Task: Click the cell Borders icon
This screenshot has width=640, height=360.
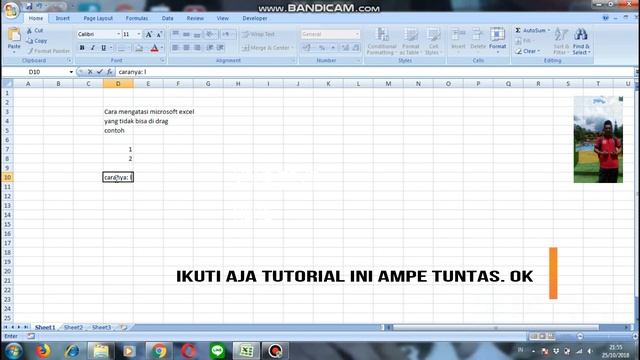Action: (x=121, y=48)
